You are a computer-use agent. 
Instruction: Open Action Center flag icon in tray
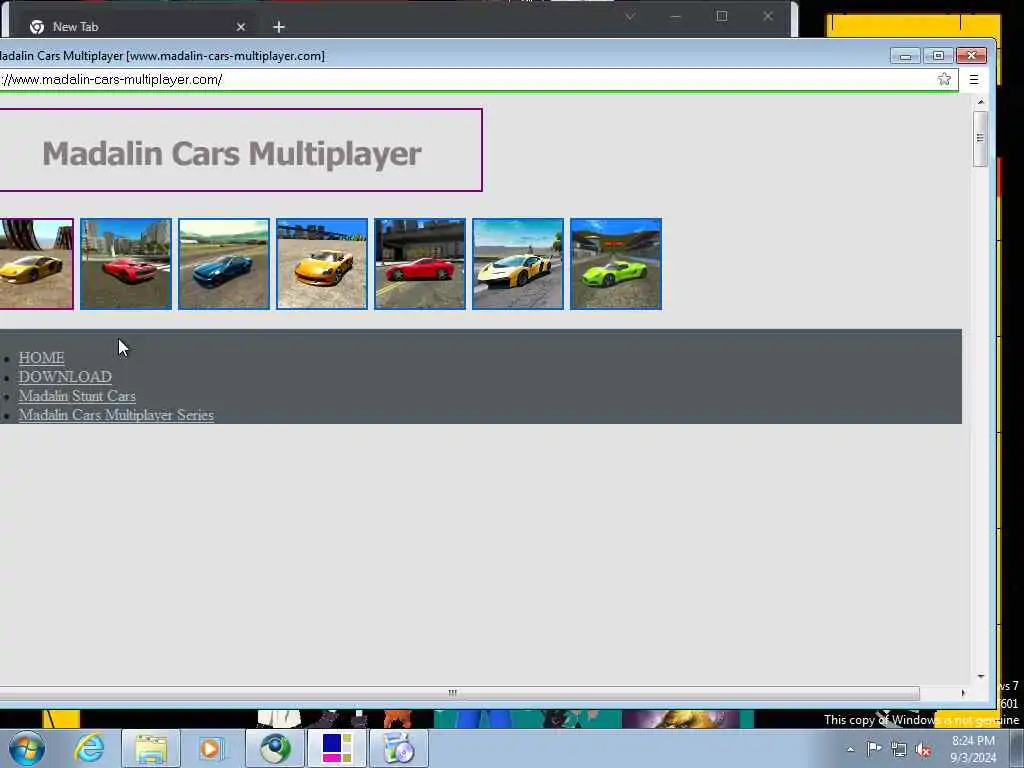[x=874, y=749]
